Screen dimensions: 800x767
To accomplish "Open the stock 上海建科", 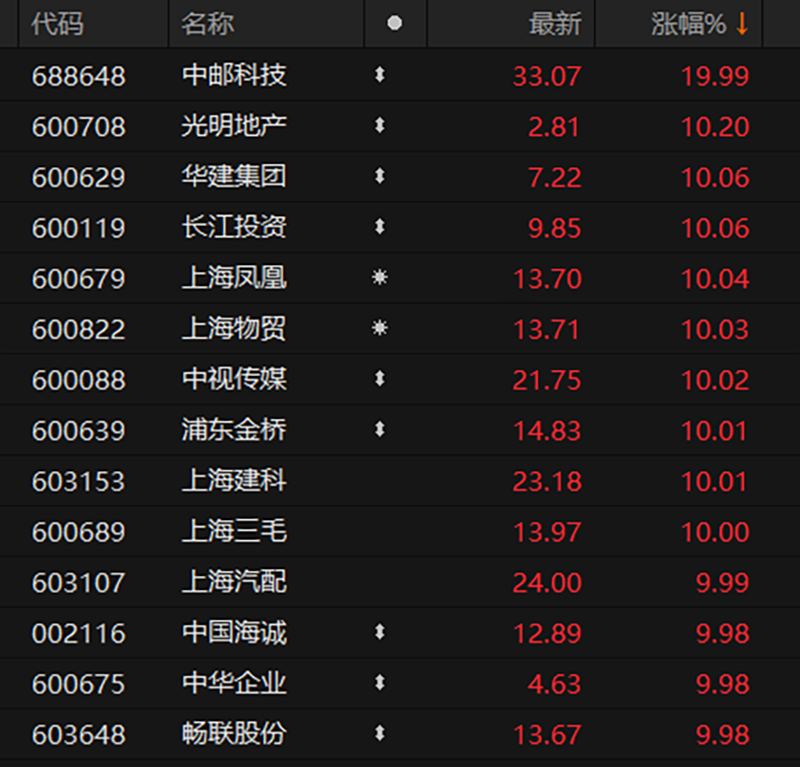I will (234, 480).
